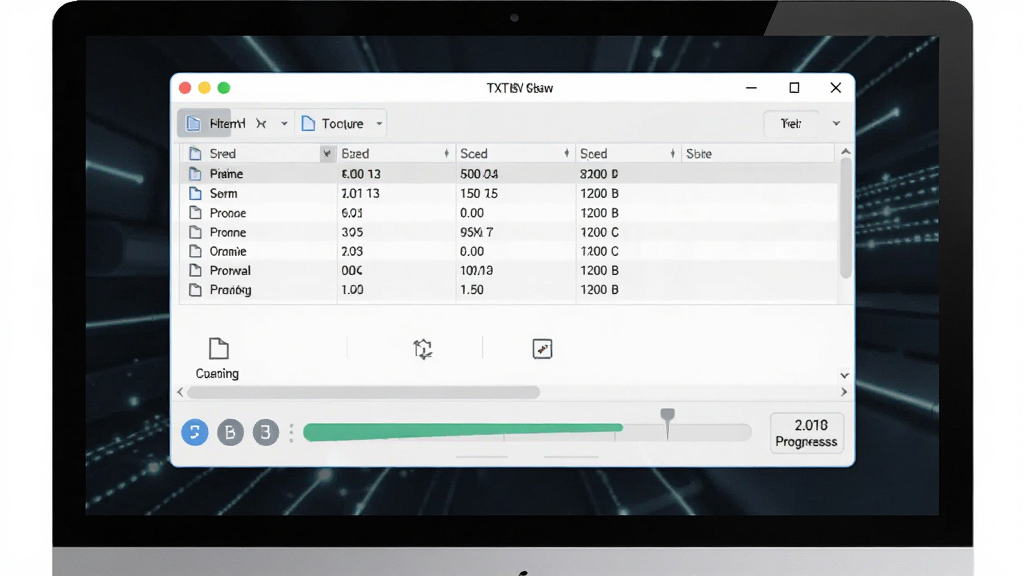Viewport: 1024px width, 576px height.
Task: Click the sync arrows icon below the table
Action: coord(423,349)
